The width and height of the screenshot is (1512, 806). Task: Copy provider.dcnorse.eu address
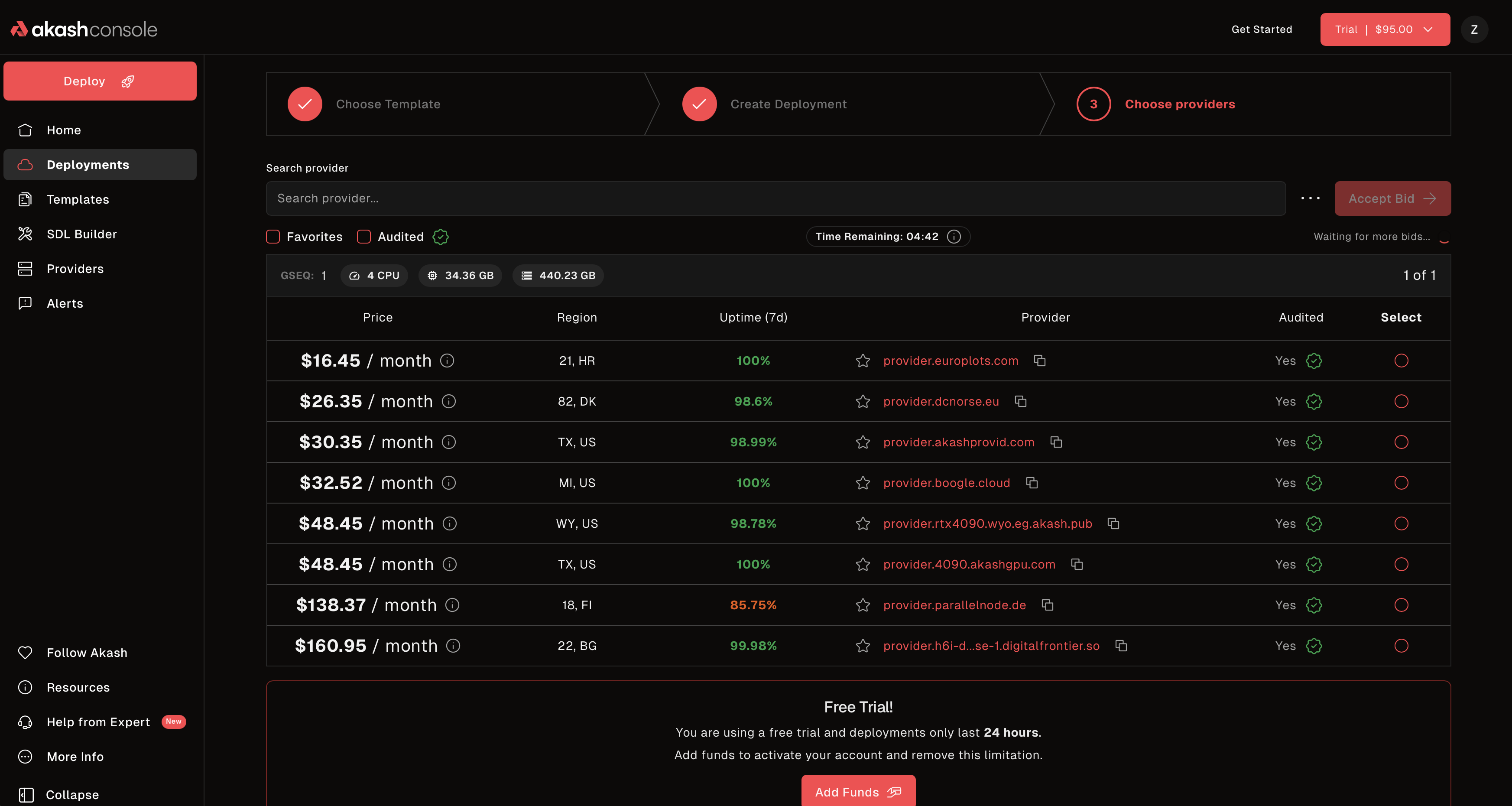1021,401
